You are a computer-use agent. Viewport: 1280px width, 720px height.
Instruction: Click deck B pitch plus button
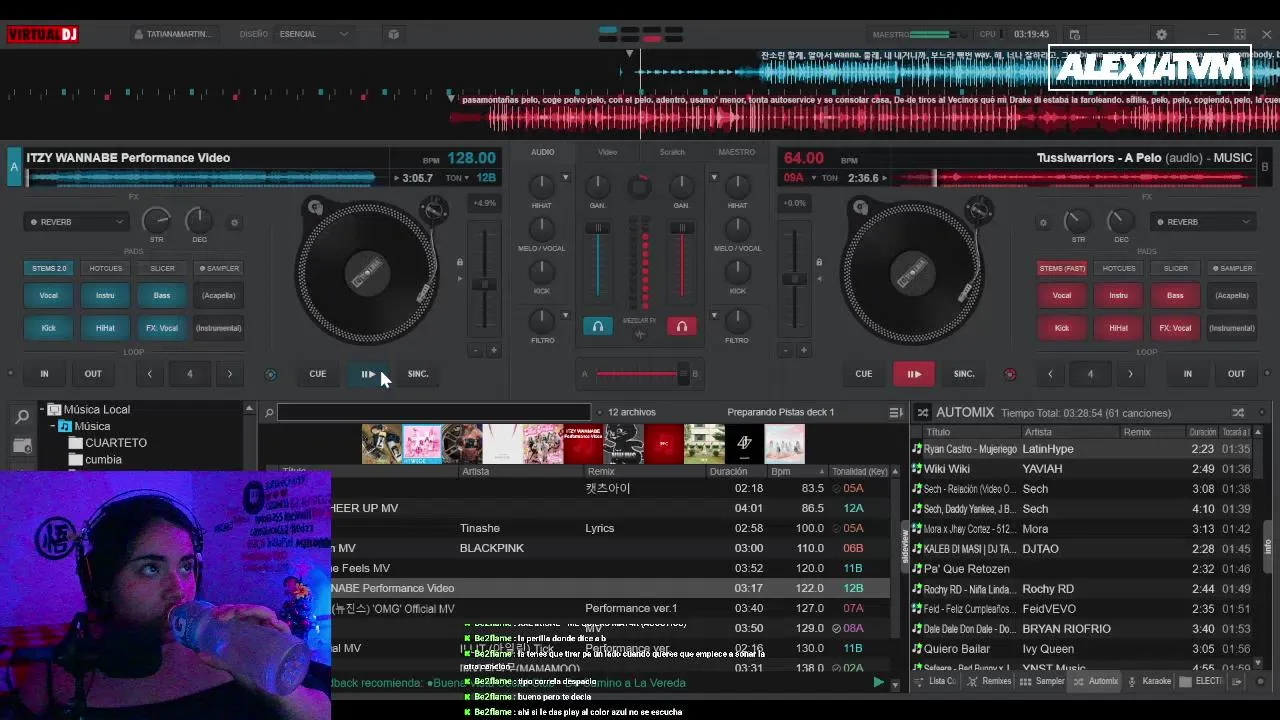click(803, 351)
